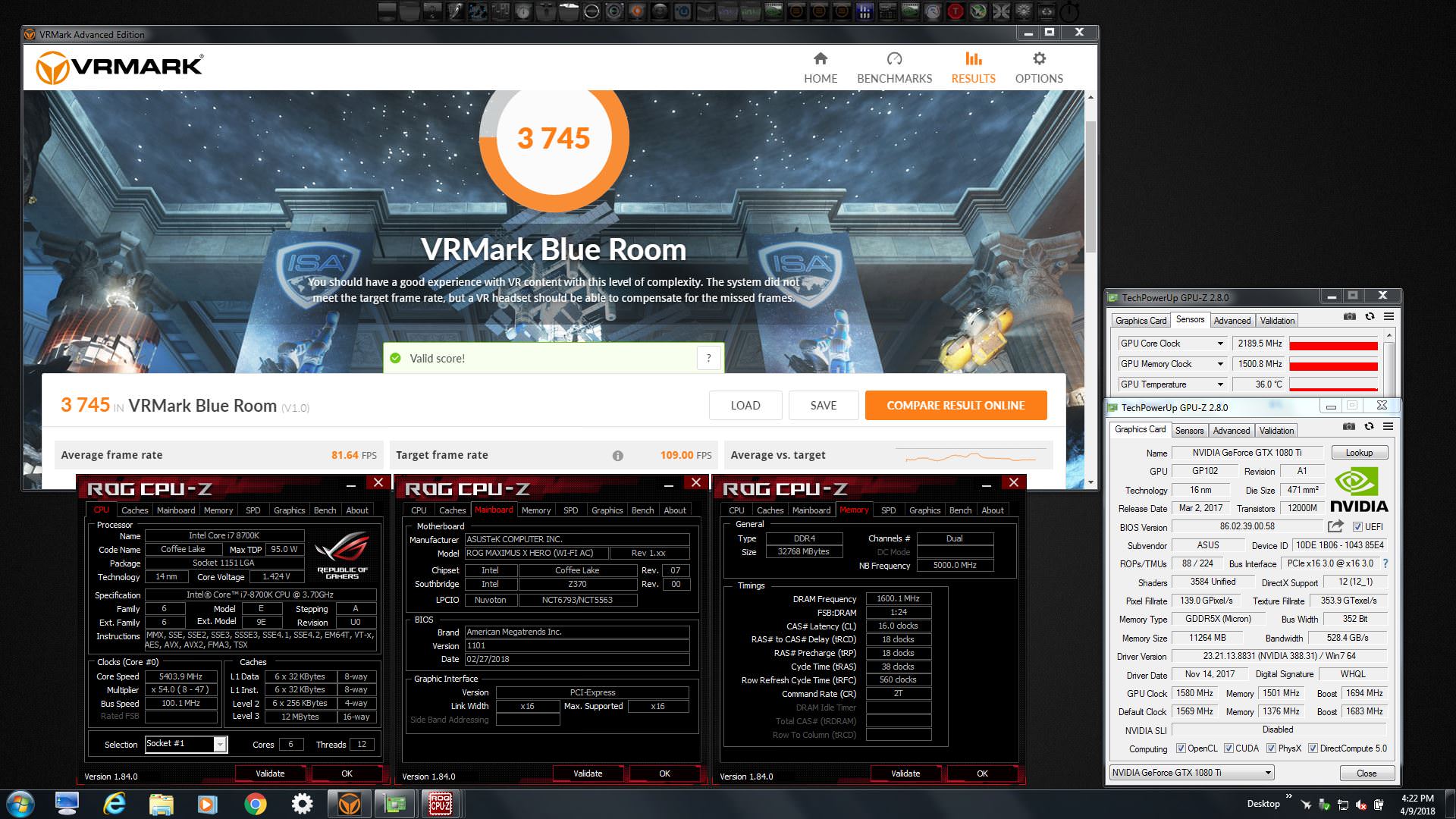
Task: Click BIOS share/export arrow icon
Action: [1335, 526]
